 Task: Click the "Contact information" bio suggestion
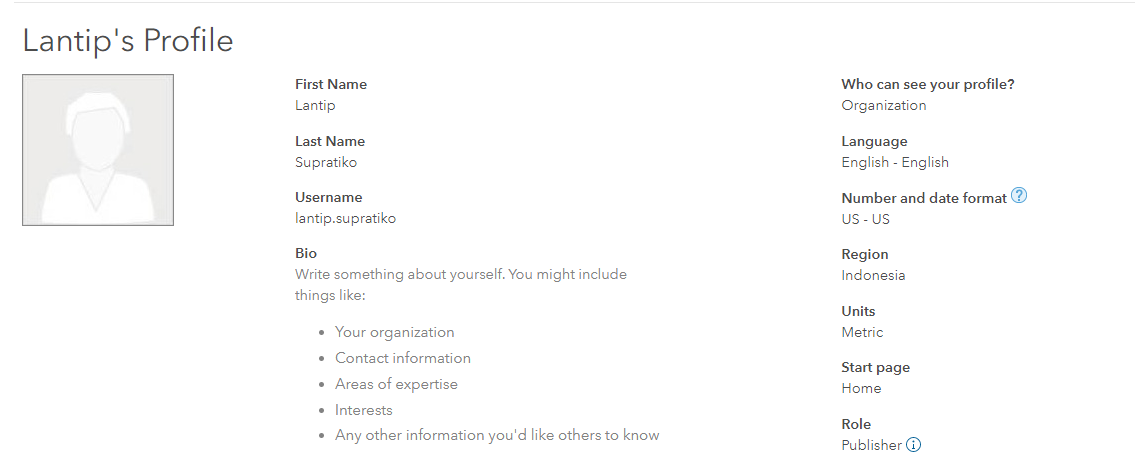click(x=402, y=358)
